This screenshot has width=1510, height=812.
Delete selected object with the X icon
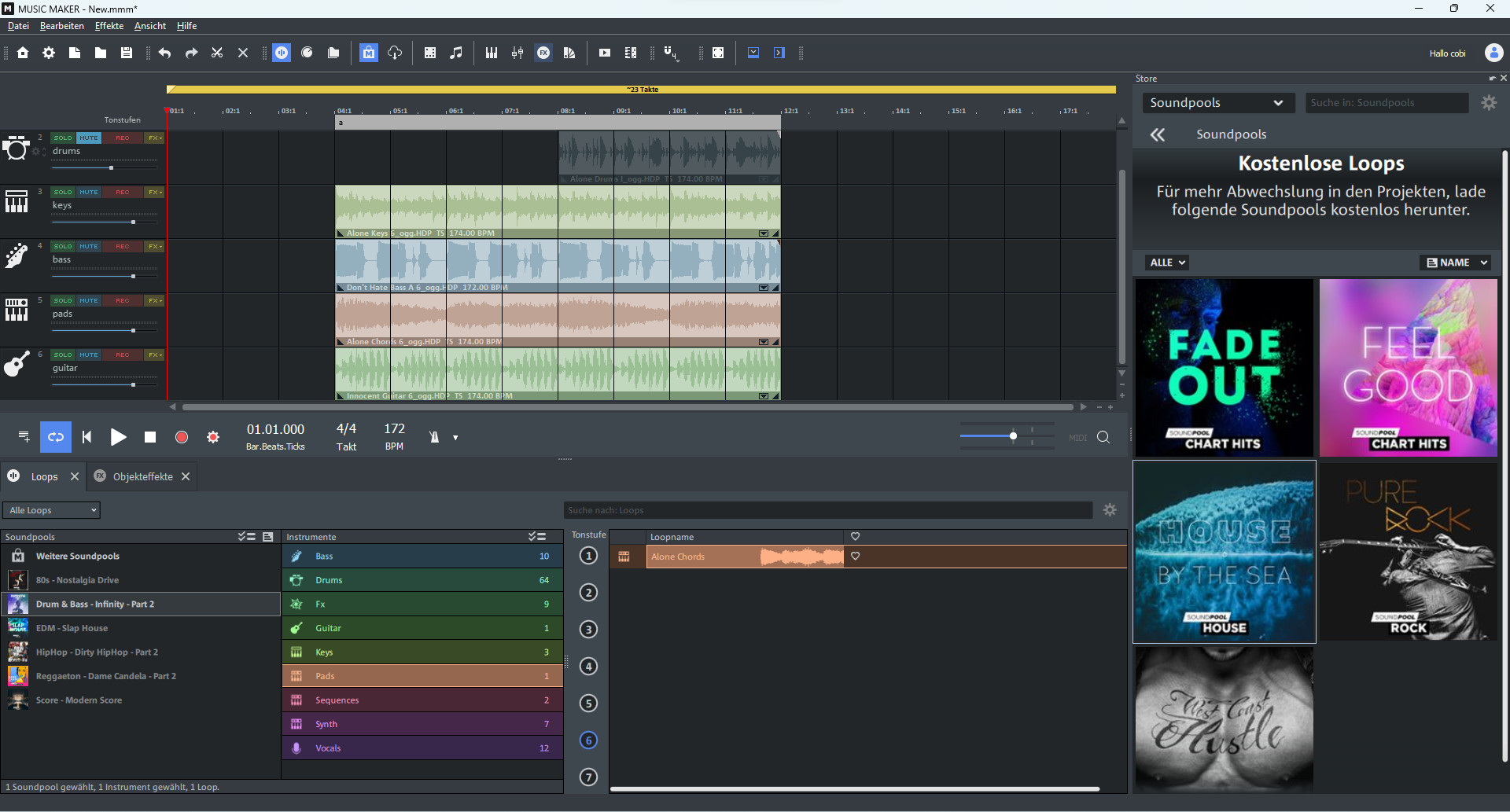pos(243,53)
